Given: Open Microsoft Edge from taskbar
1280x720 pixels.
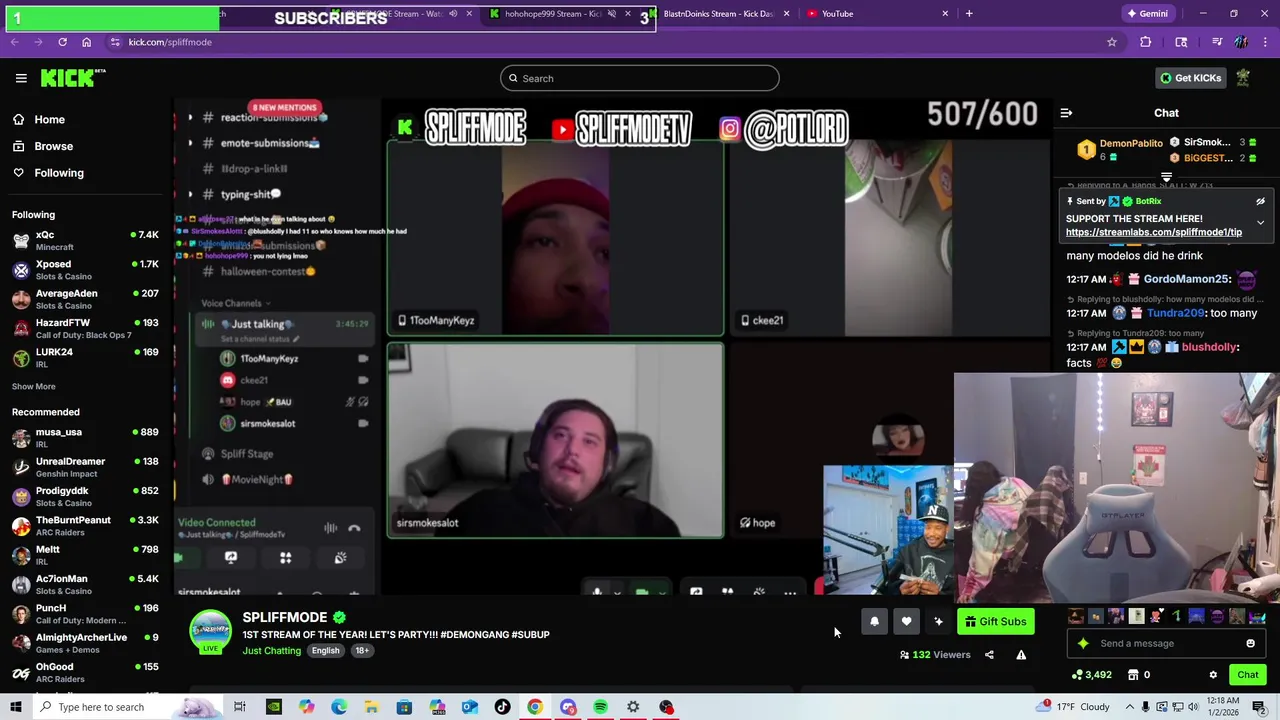Looking at the screenshot, I should coord(338,707).
